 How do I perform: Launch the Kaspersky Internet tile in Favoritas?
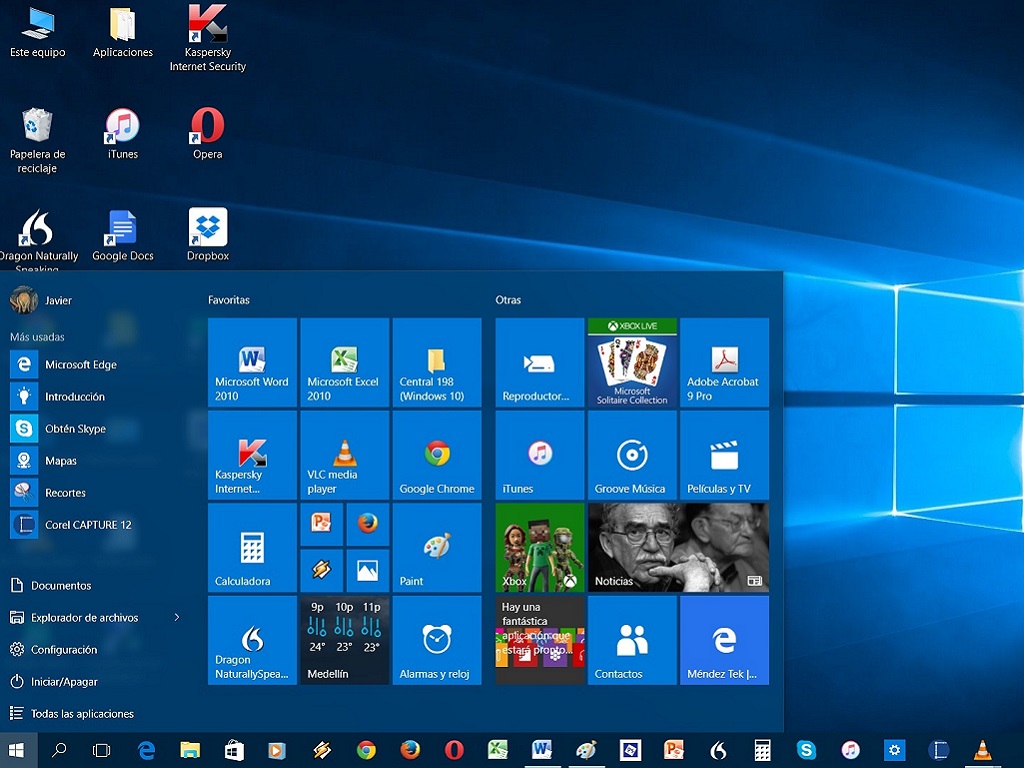coord(252,455)
